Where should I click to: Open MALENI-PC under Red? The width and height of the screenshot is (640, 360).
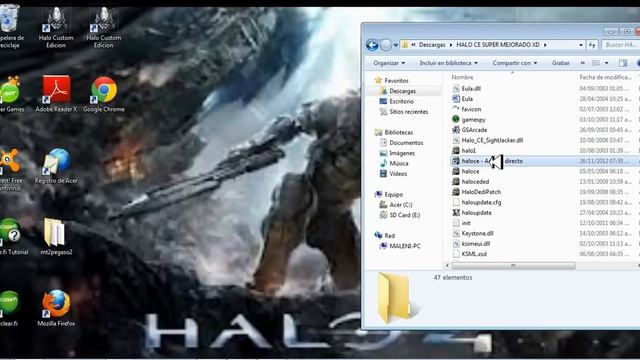click(x=405, y=246)
